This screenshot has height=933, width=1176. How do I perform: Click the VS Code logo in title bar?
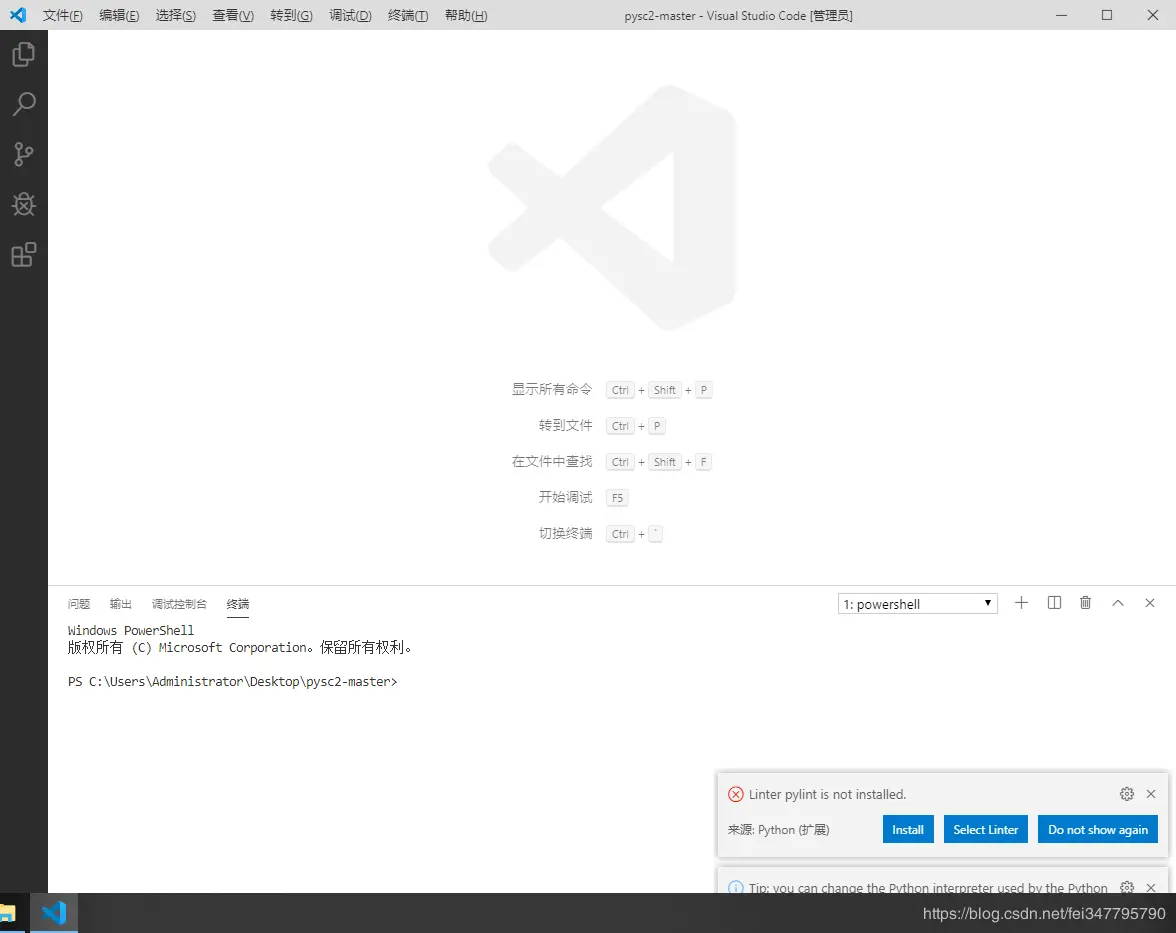(x=17, y=15)
